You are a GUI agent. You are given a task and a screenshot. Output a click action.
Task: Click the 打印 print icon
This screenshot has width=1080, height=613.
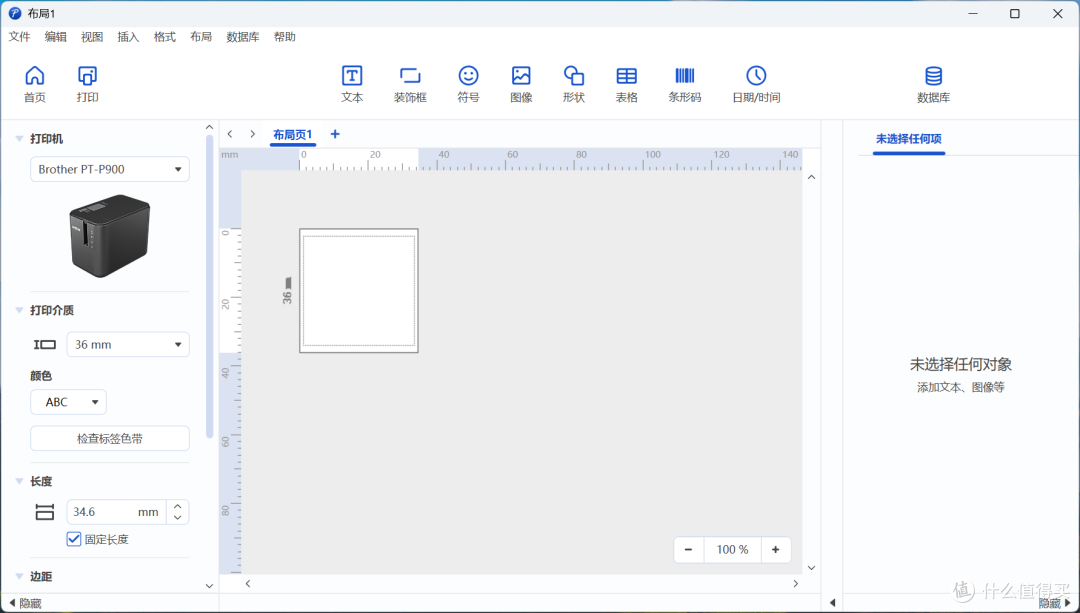point(87,84)
